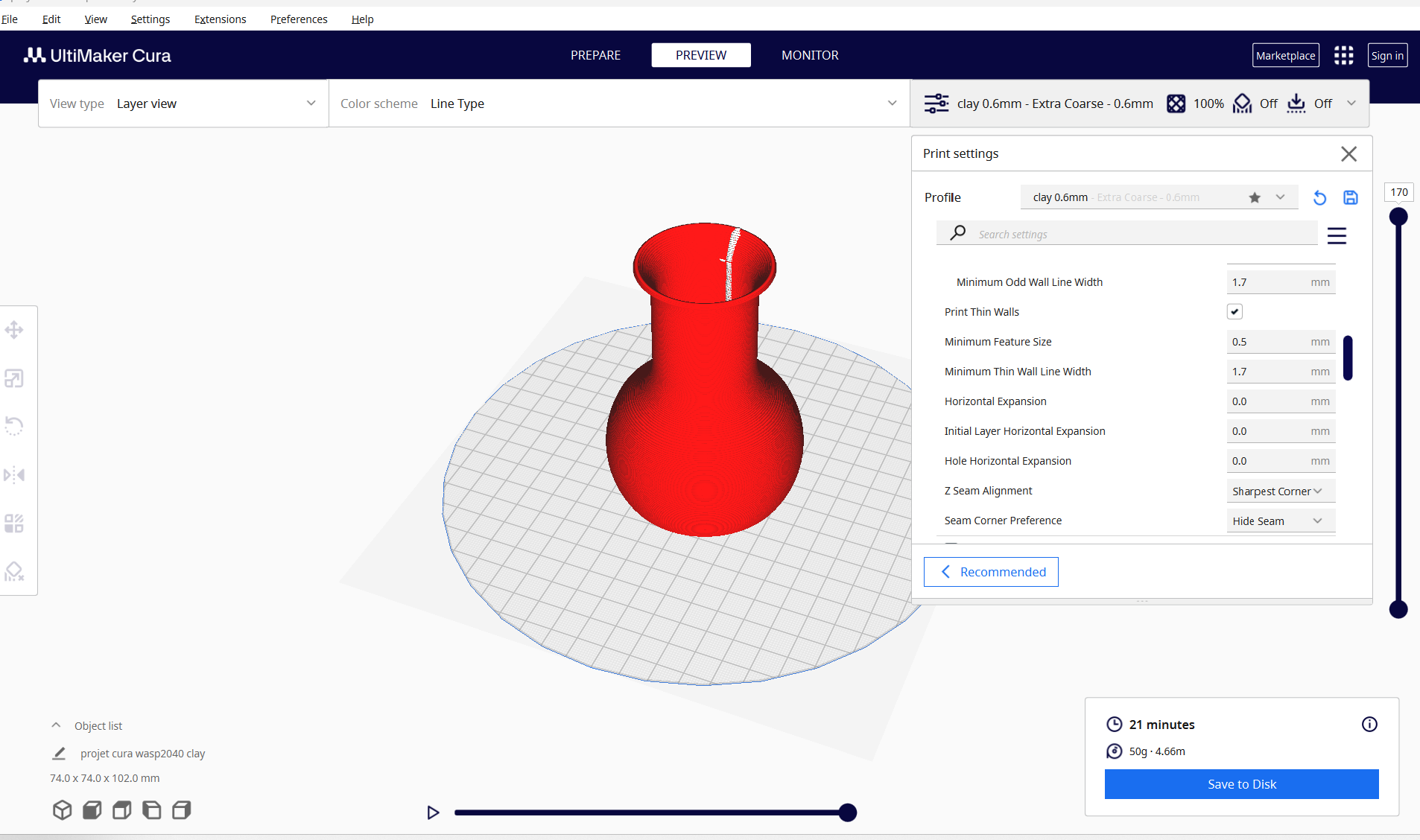The width and height of the screenshot is (1420, 840).
Task: Show print time info details
Action: pos(1369,724)
